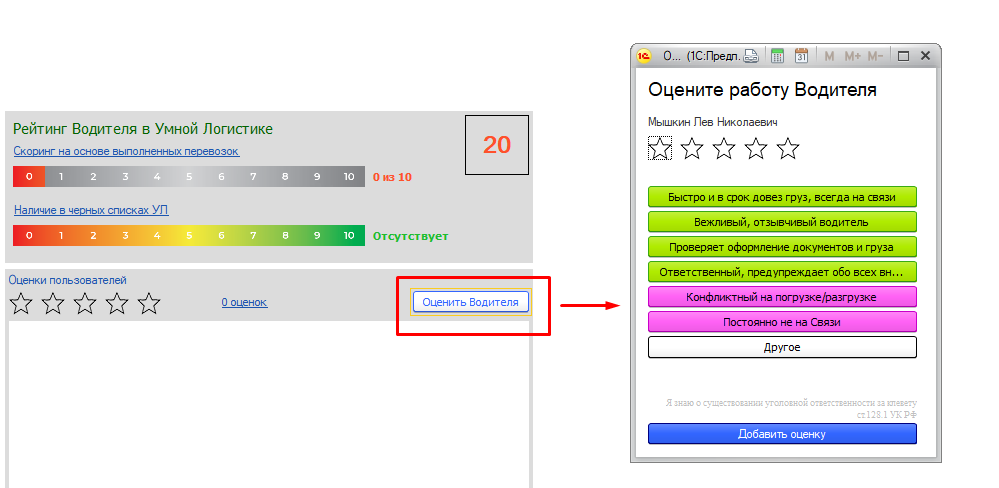Choose 'Постоянно не на Связи' option
The image size is (999, 488).
(782, 322)
